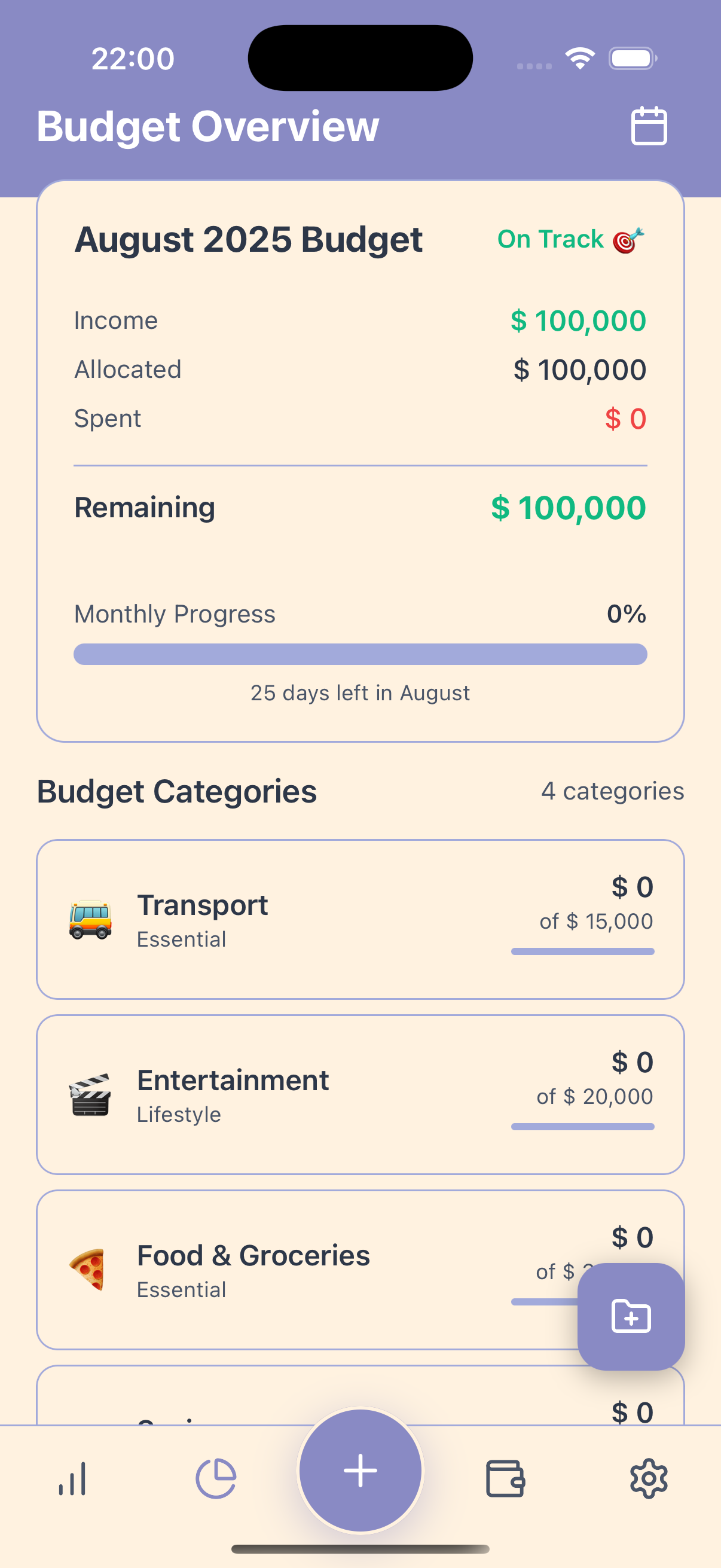The width and height of the screenshot is (721, 1568).
Task: Tap the add category folder button
Action: [x=631, y=1317]
